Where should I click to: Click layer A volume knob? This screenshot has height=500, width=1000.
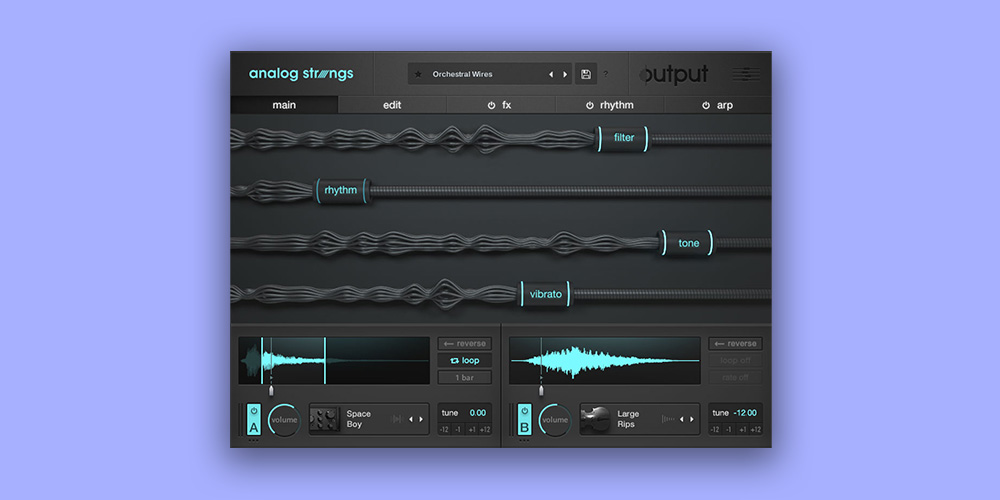tap(284, 420)
